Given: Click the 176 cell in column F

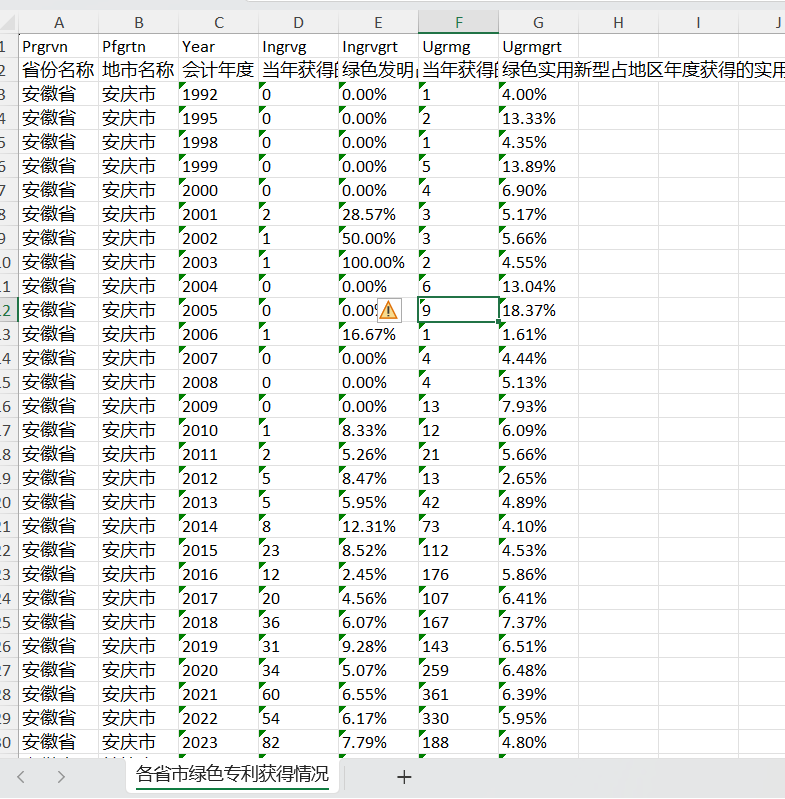Looking at the screenshot, I should 458,574.
